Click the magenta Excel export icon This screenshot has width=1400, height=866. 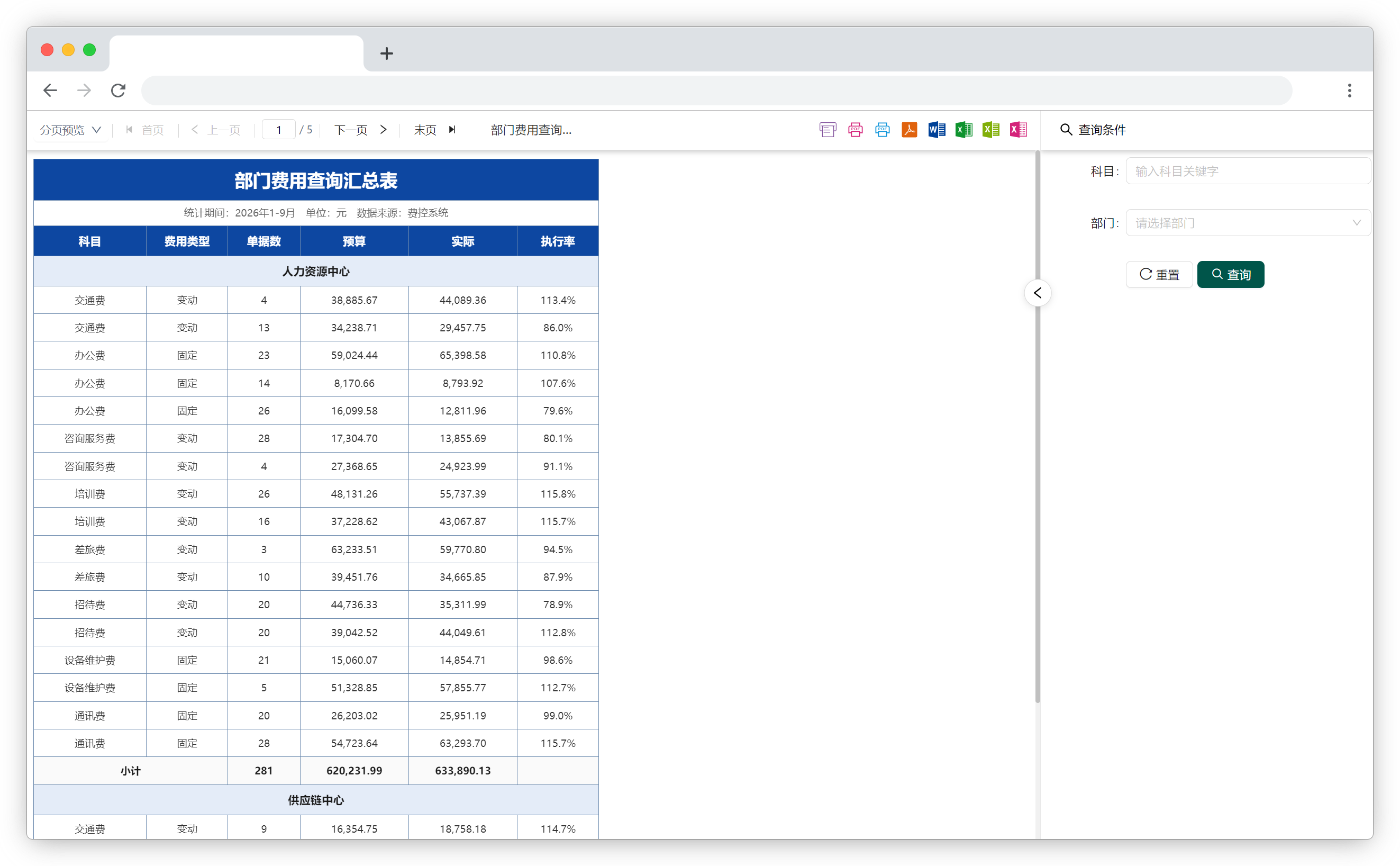pos(1018,130)
